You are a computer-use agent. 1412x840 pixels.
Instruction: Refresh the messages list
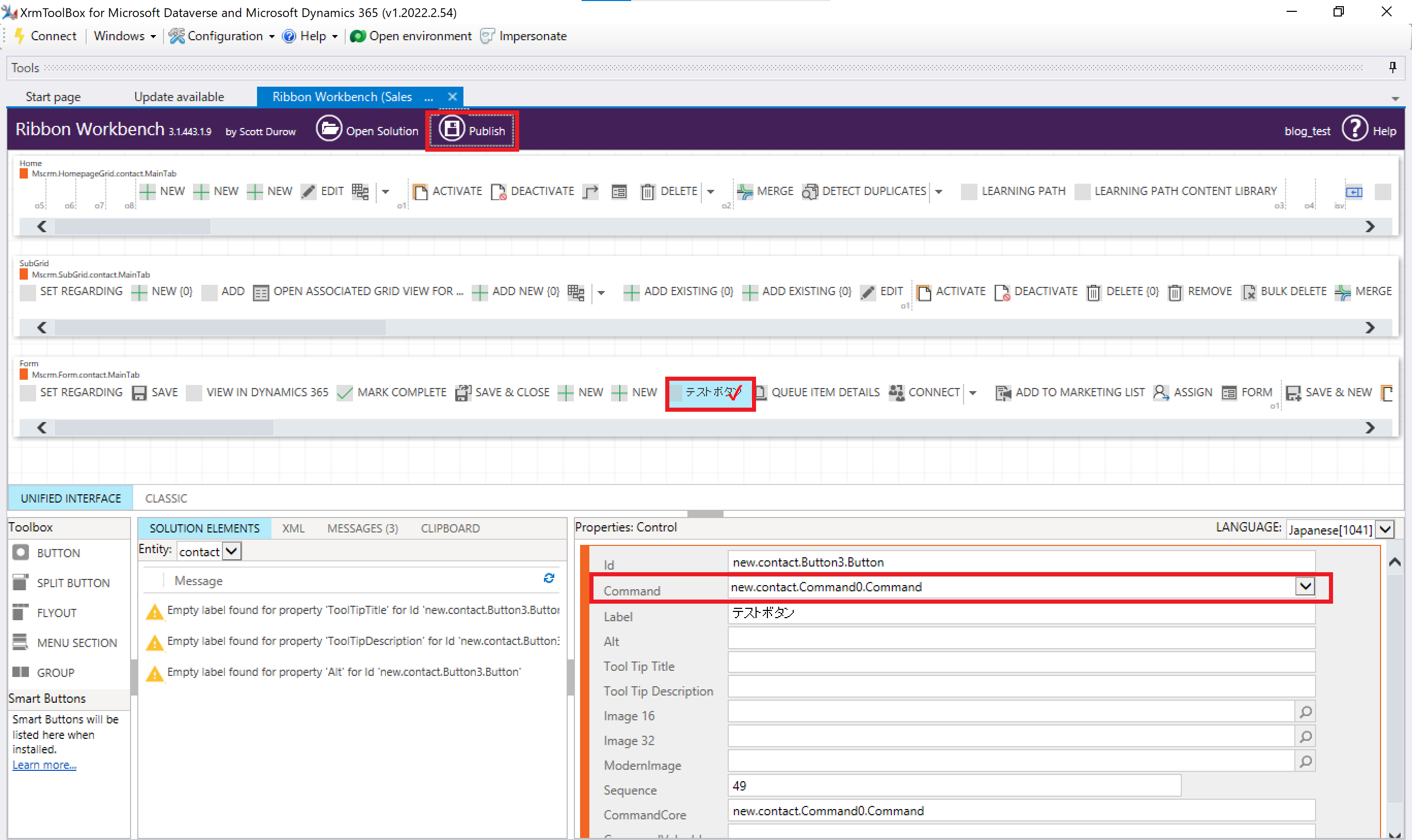pos(549,578)
